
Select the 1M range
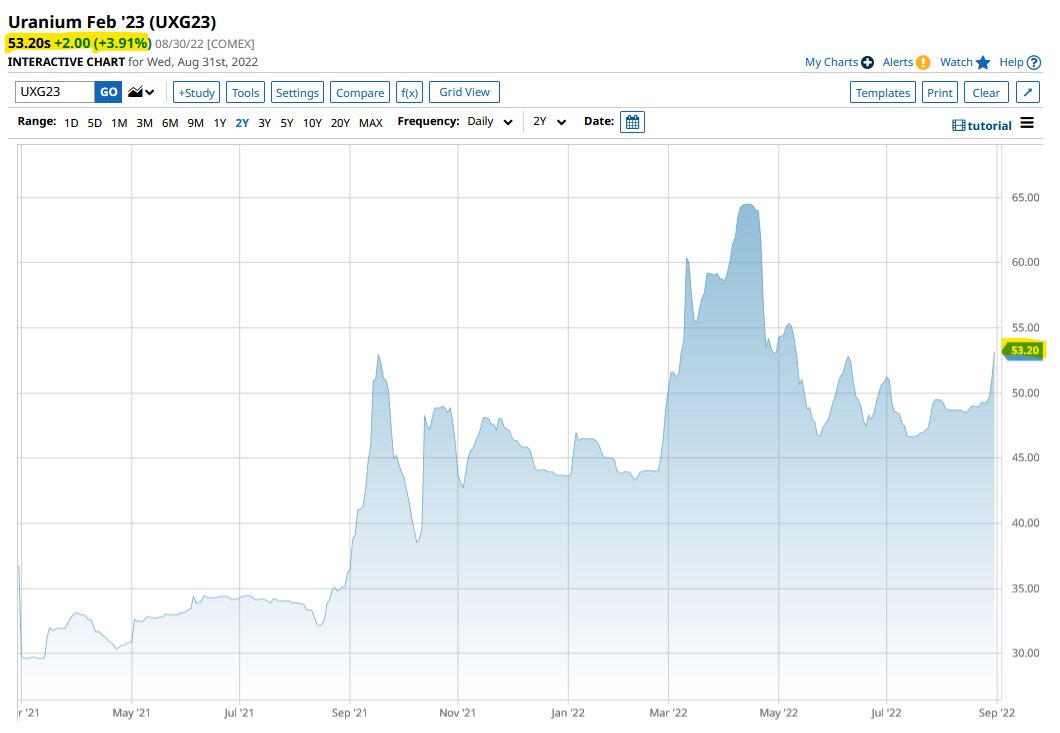119,123
